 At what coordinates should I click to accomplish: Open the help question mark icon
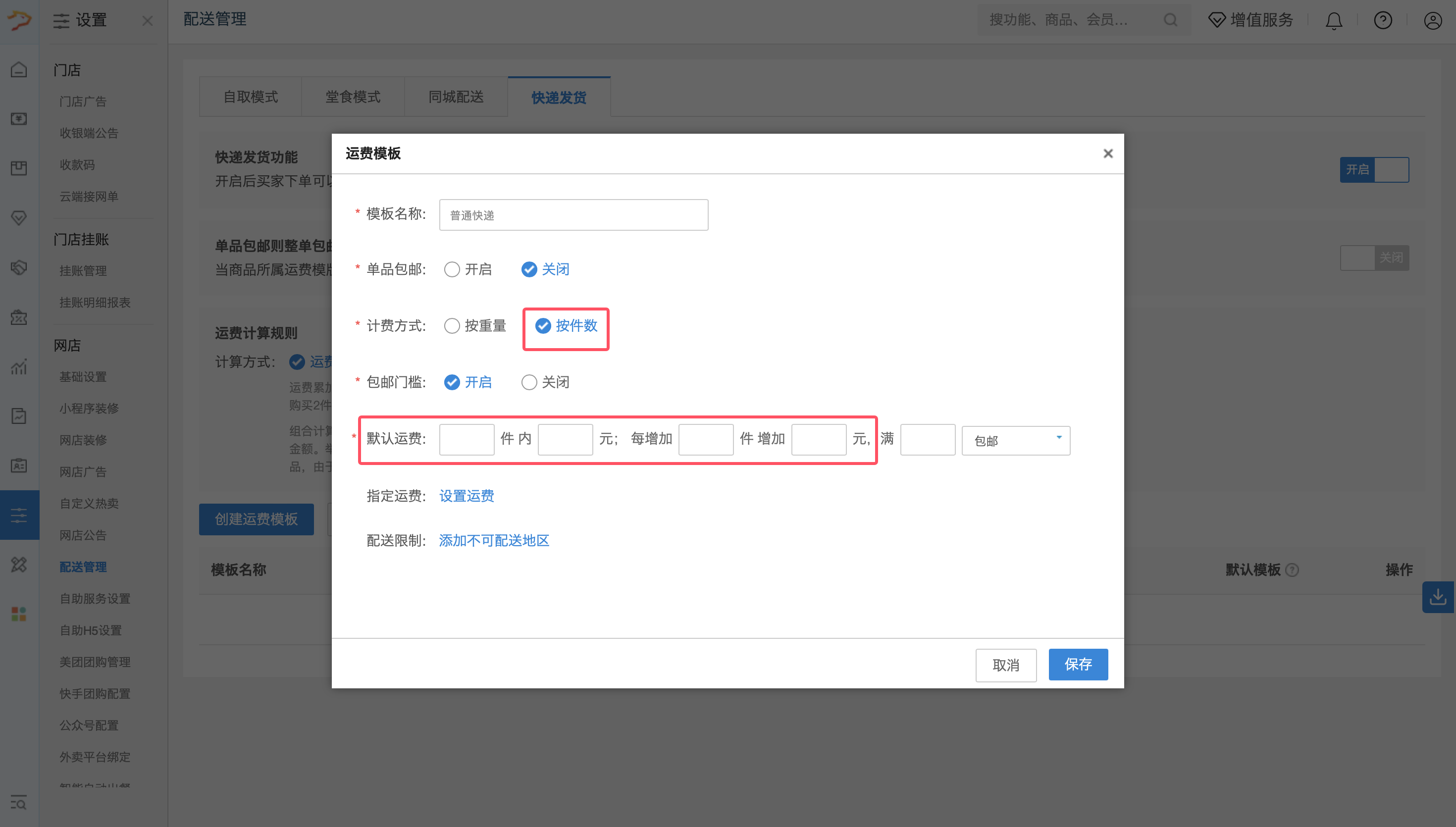point(1383,21)
